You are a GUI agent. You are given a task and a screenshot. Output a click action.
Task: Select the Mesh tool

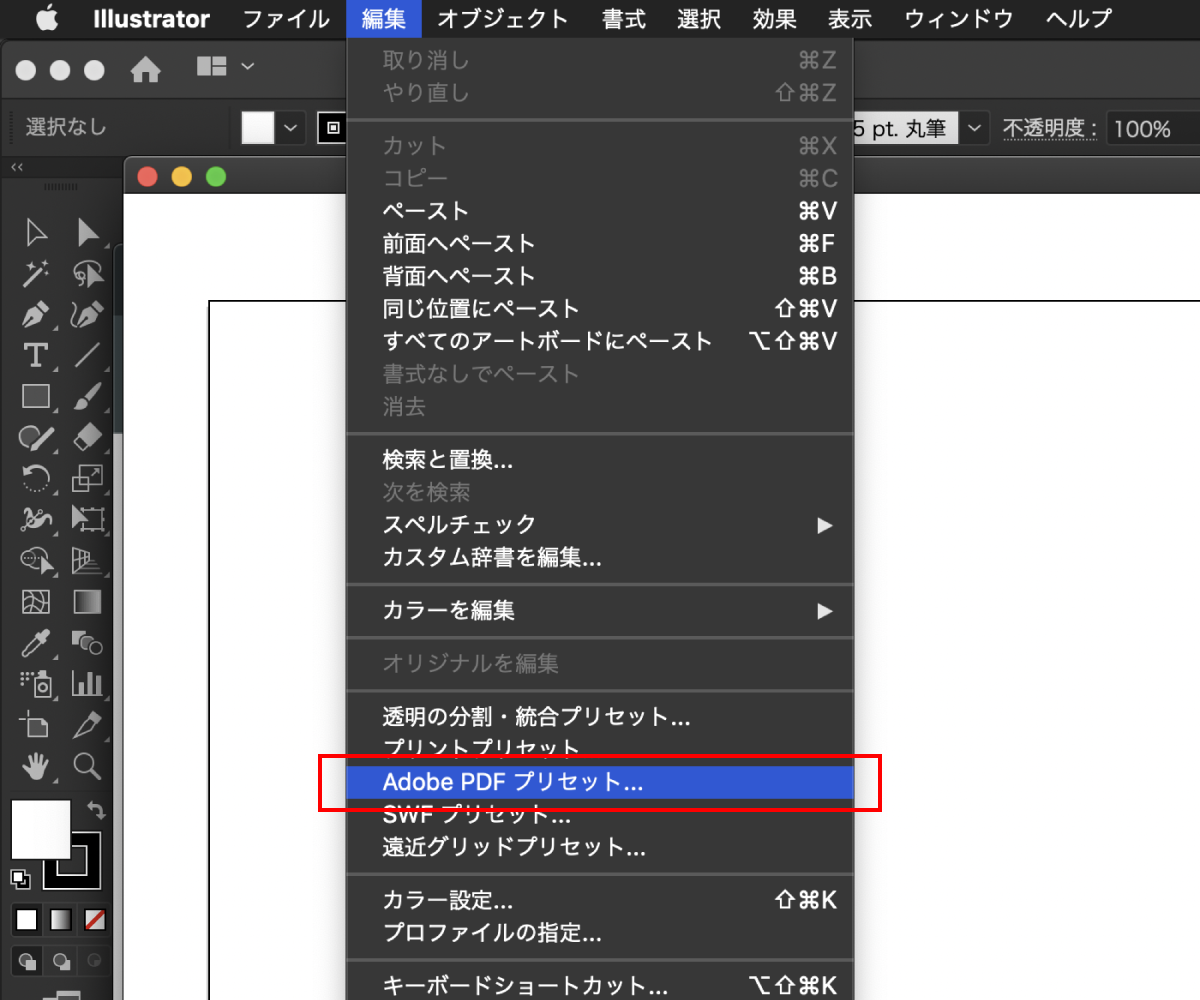[x=37, y=602]
